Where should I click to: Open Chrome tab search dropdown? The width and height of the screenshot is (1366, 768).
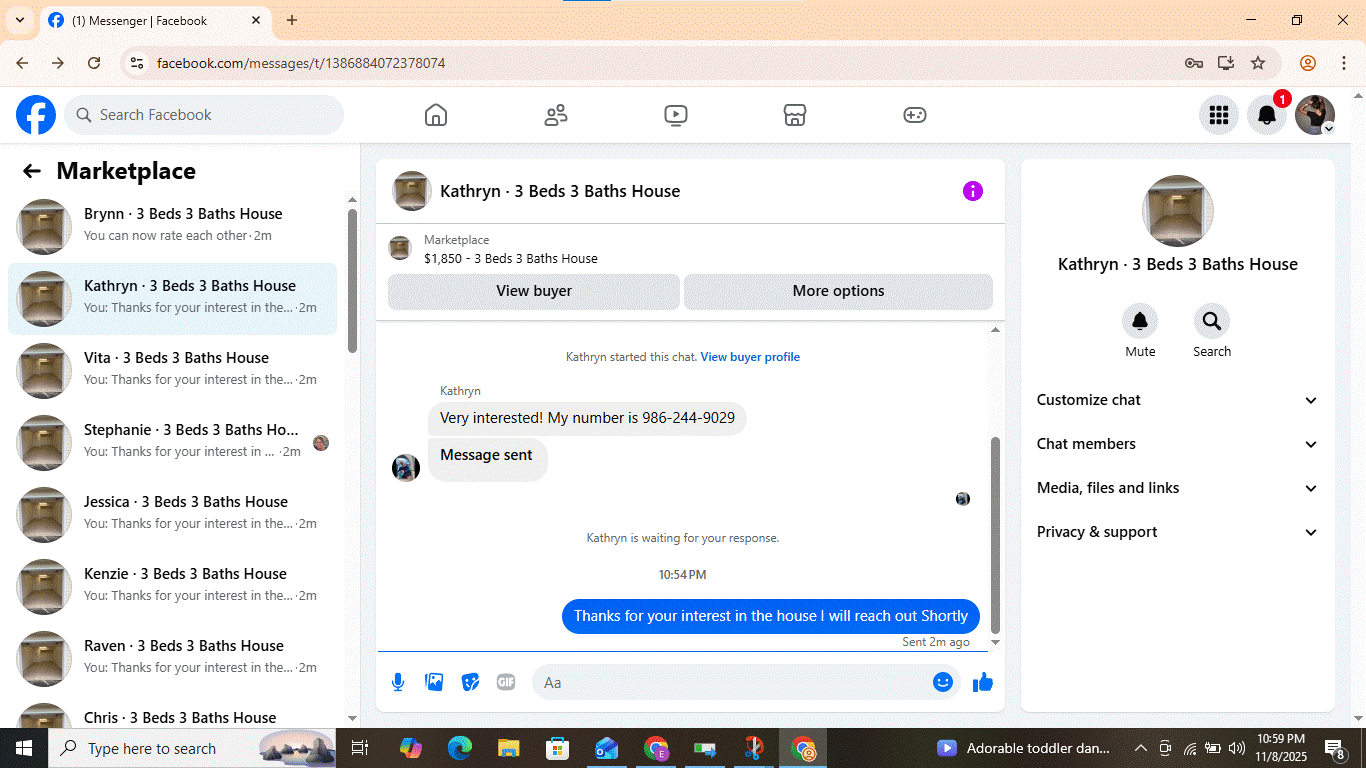(x=20, y=20)
